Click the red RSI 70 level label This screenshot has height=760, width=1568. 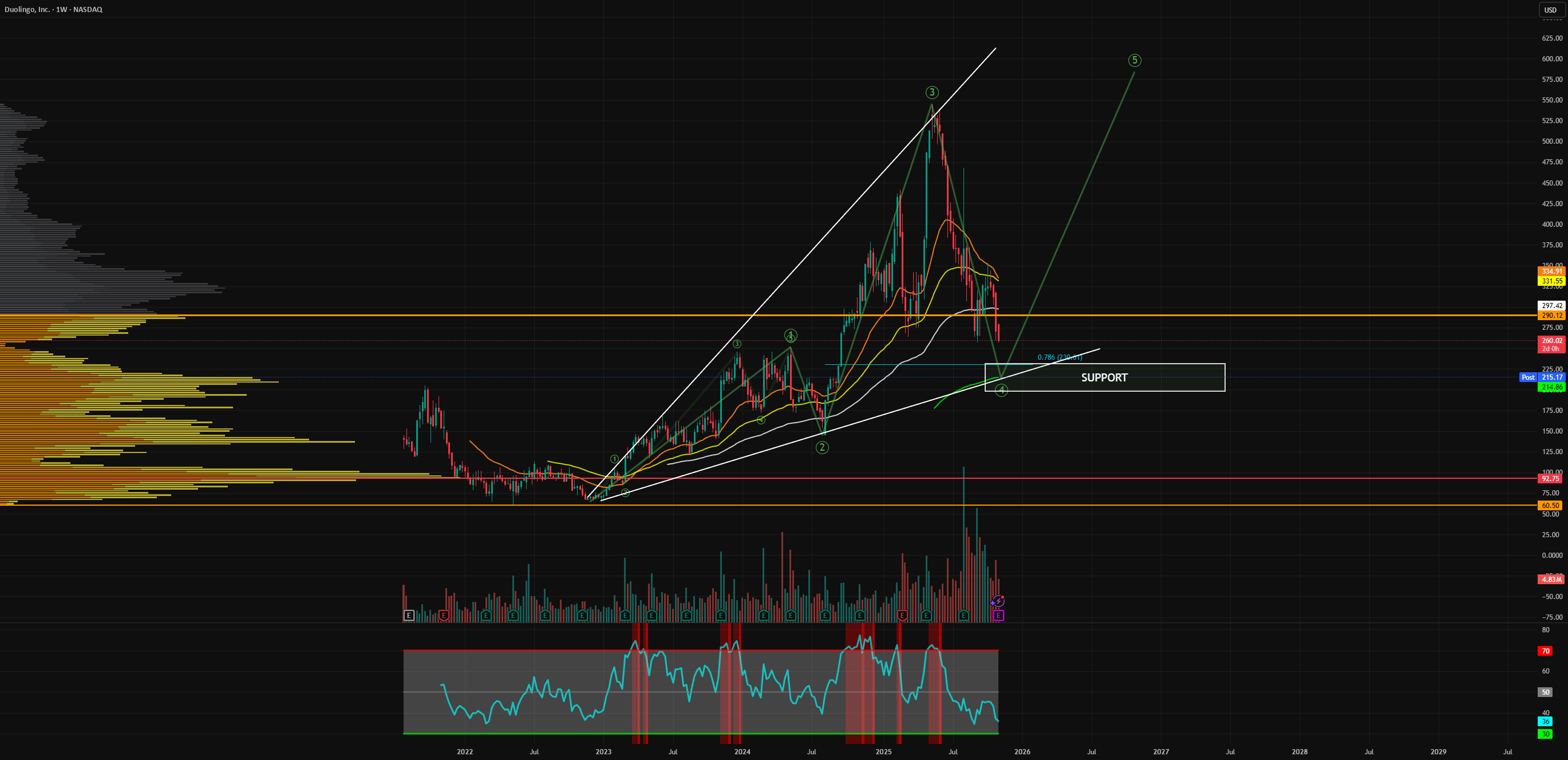coord(1545,651)
